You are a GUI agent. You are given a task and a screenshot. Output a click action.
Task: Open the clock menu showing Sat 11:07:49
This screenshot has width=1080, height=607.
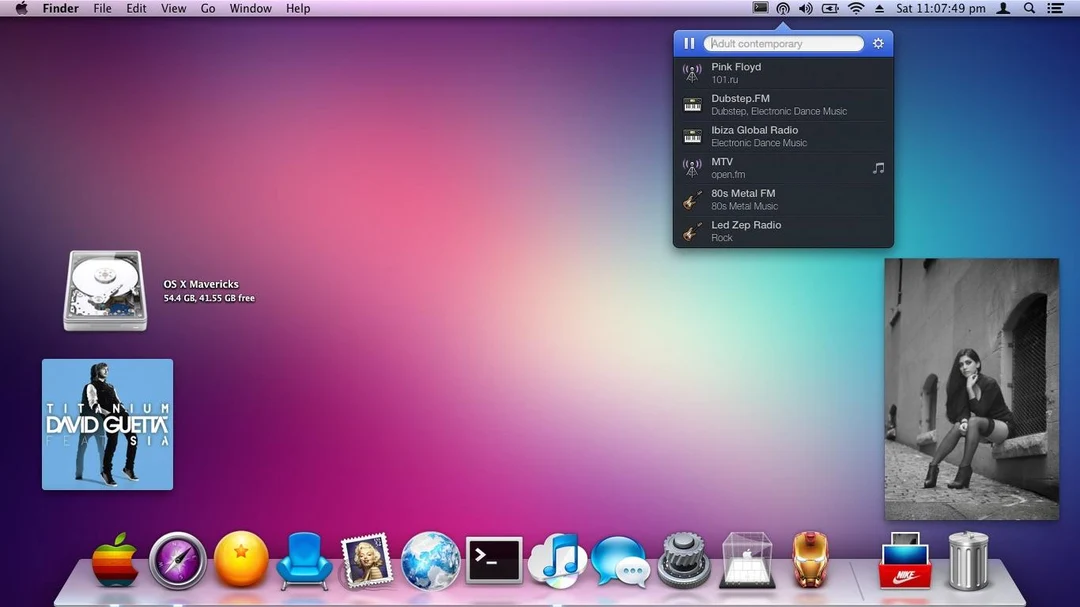point(936,8)
